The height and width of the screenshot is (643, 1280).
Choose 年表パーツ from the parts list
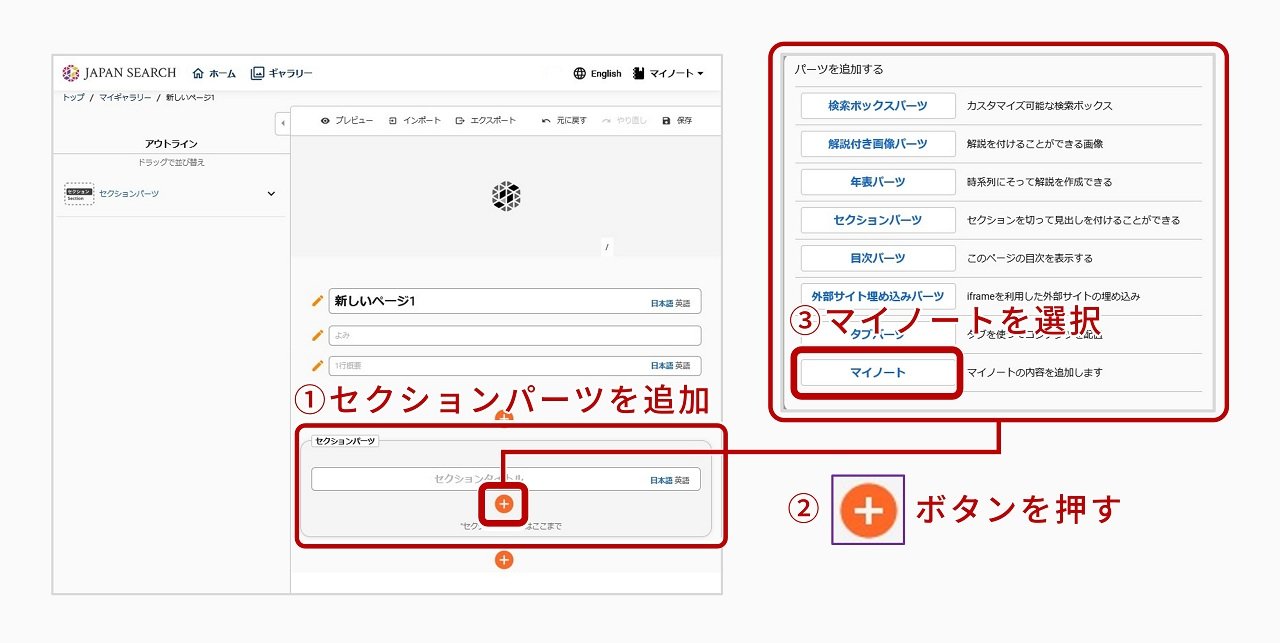(x=877, y=182)
